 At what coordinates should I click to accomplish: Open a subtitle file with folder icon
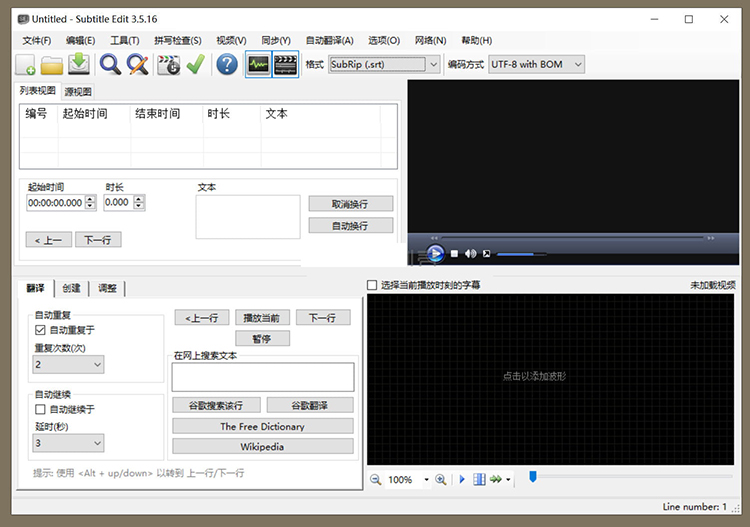pos(52,65)
